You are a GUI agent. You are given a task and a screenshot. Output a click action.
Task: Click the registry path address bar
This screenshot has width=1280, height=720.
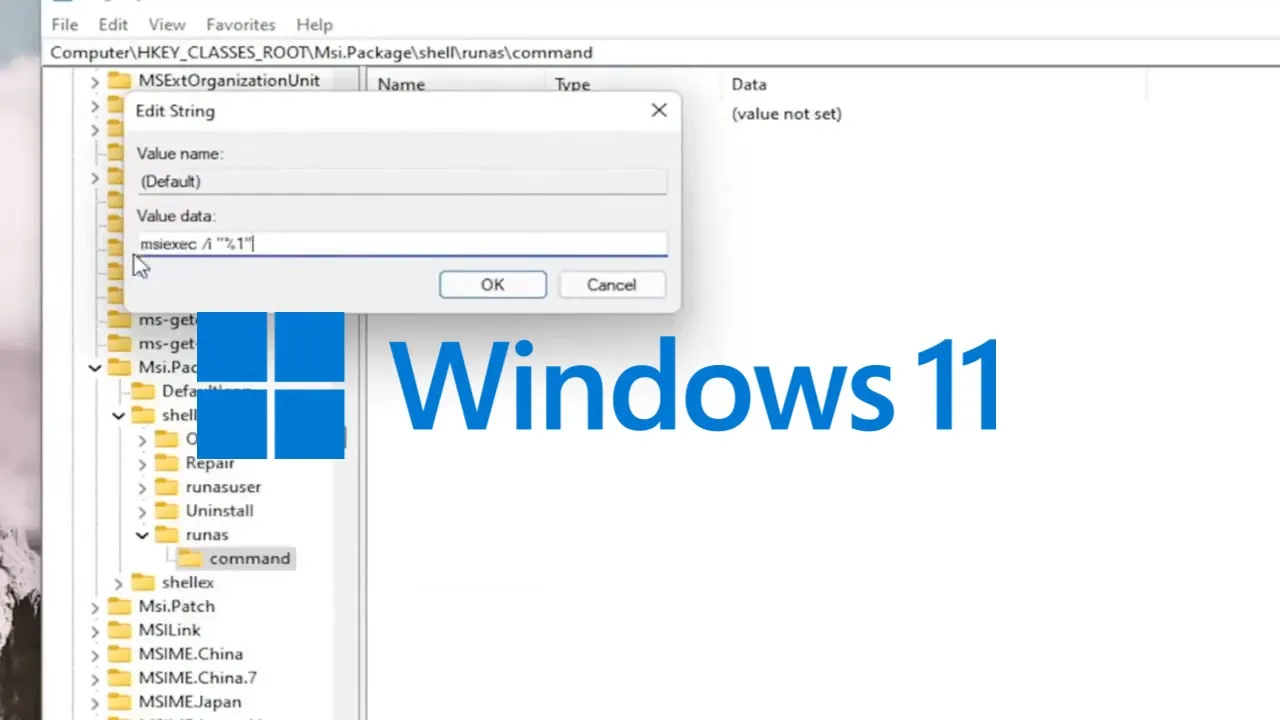660,52
